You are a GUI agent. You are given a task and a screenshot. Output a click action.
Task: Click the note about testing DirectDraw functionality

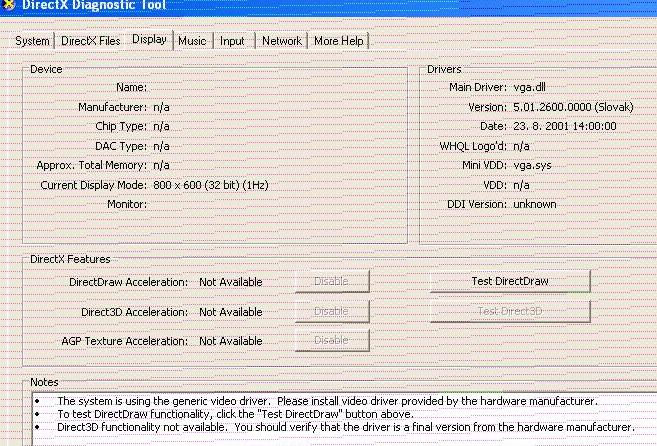click(235, 414)
